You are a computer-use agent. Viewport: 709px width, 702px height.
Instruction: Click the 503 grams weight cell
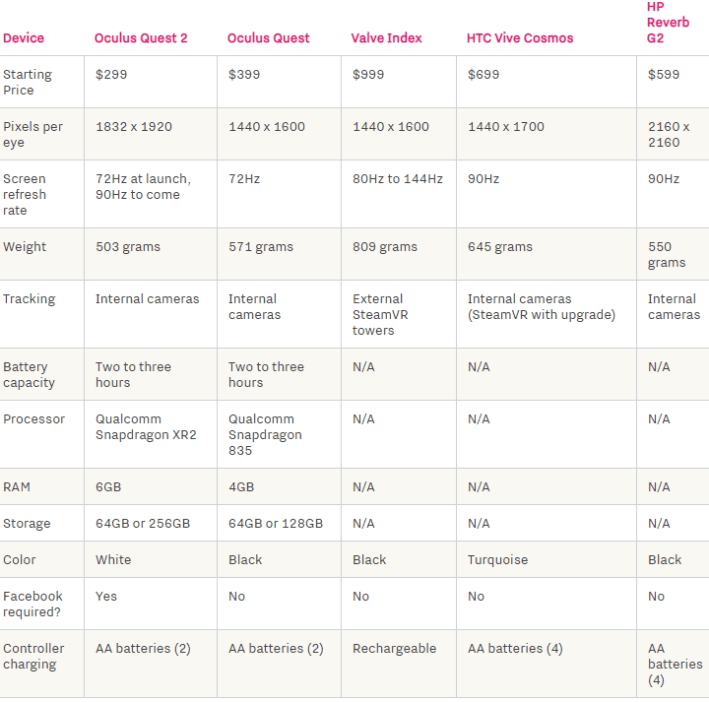pos(127,247)
